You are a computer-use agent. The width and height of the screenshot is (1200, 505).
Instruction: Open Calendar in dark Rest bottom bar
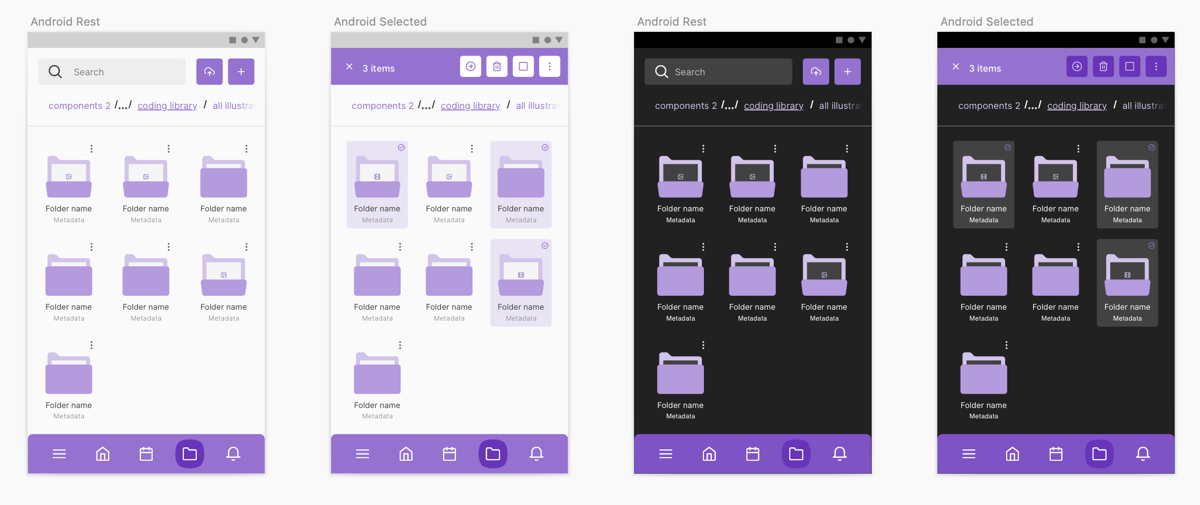pos(753,454)
